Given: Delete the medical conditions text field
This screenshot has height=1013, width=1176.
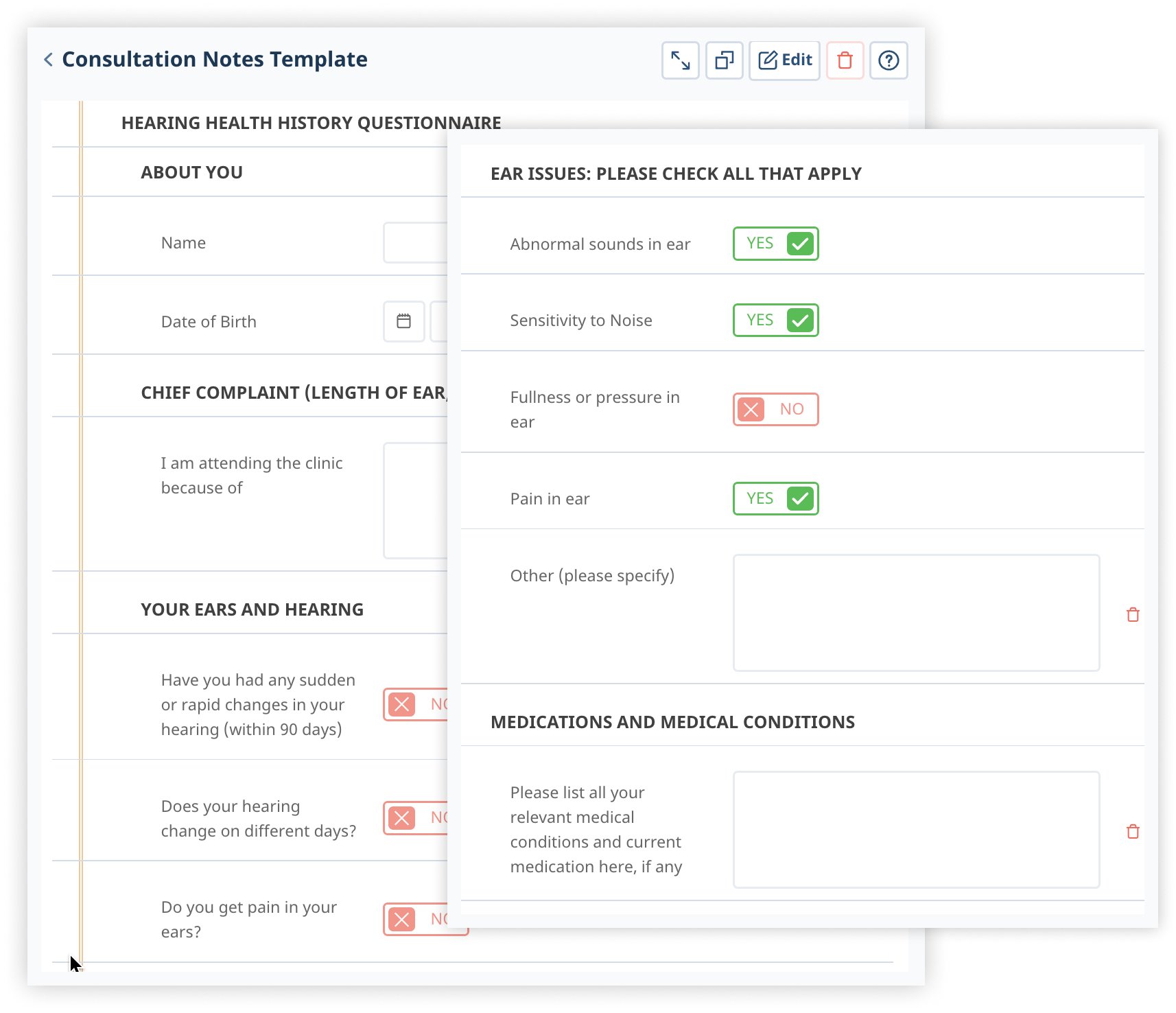Looking at the screenshot, I should pos(1133,831).
